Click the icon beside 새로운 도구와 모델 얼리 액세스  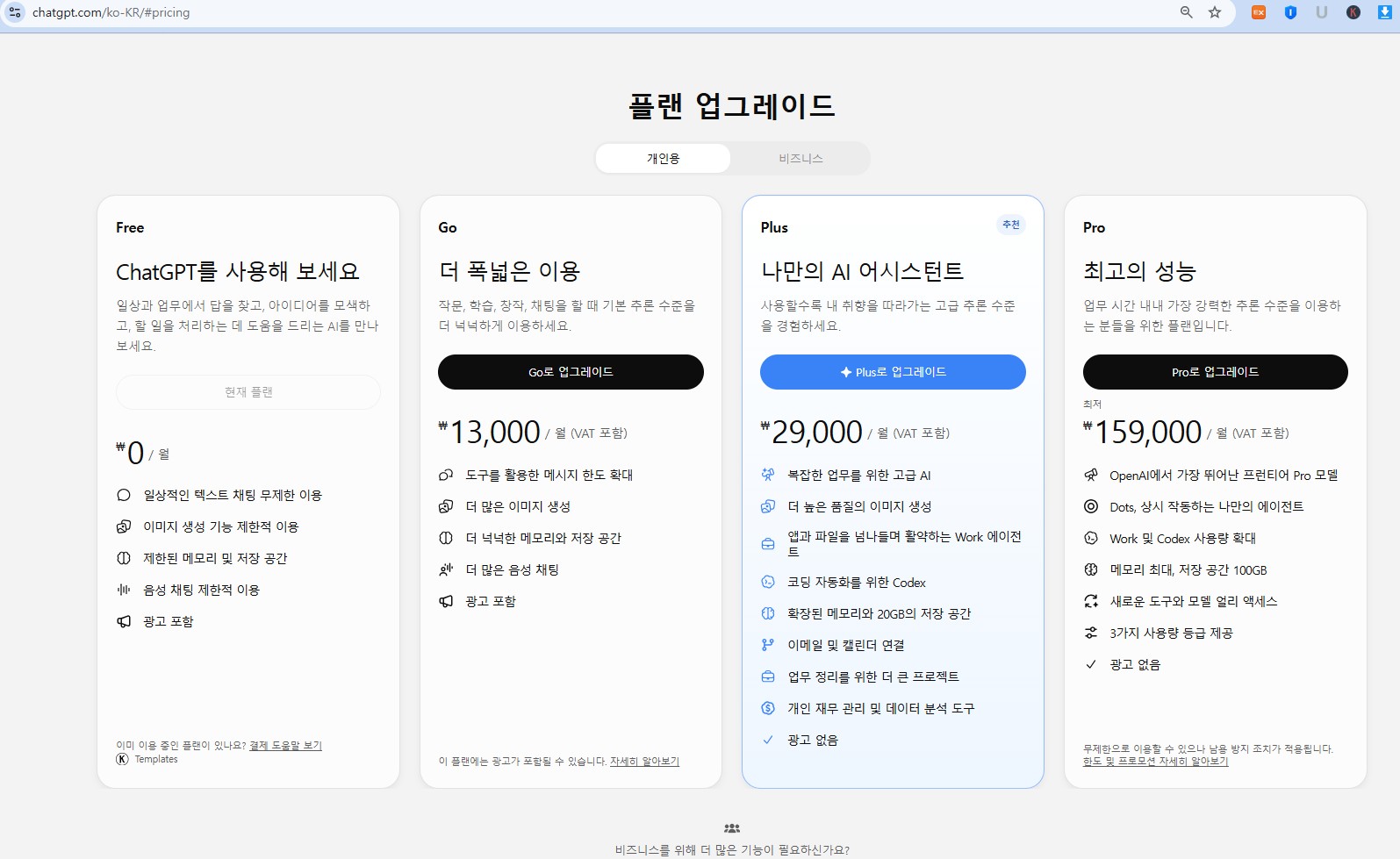click(1091, 601)
